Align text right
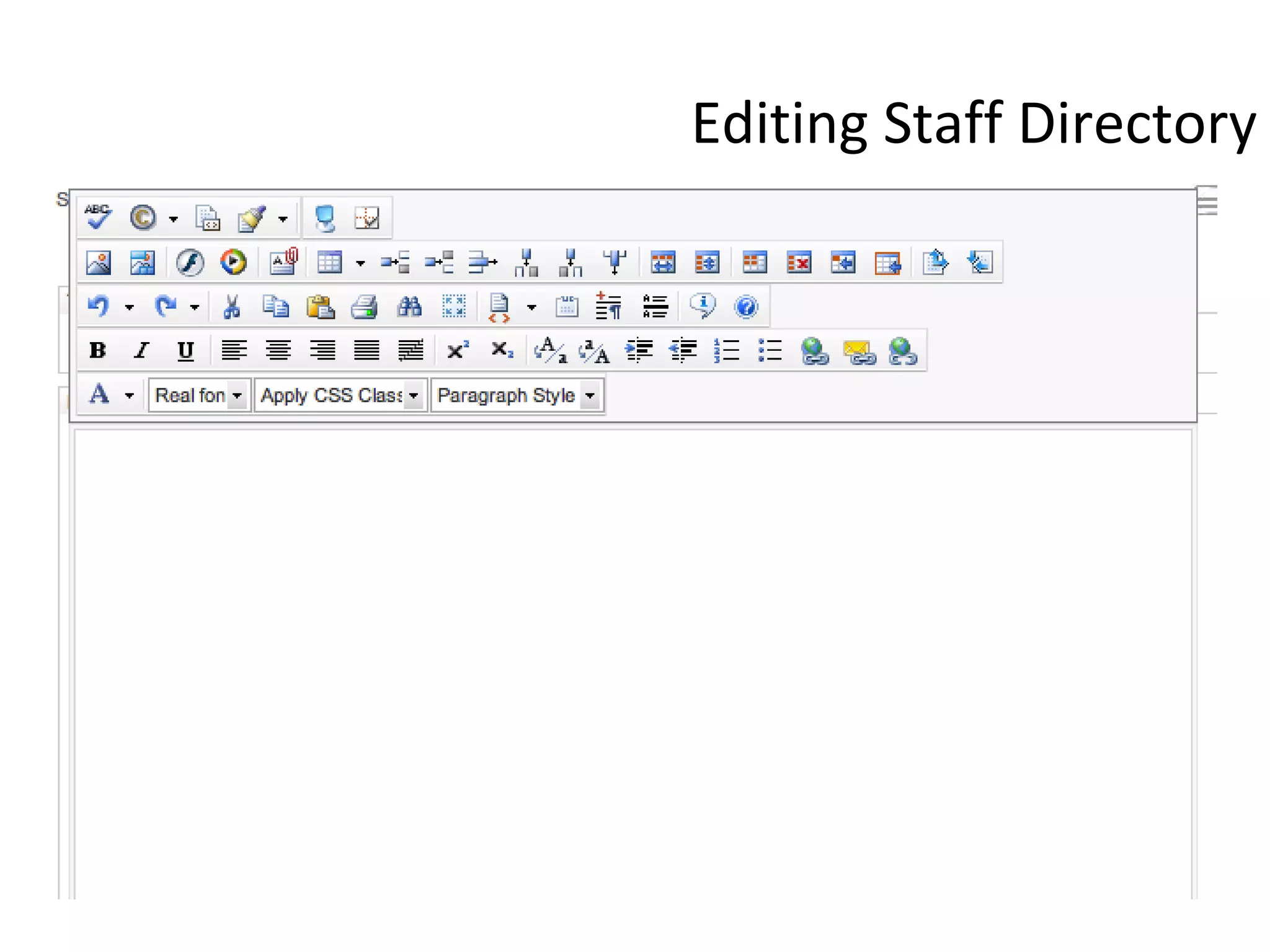The height and width of the screenshot is (952, 1270). click(322, 351)
